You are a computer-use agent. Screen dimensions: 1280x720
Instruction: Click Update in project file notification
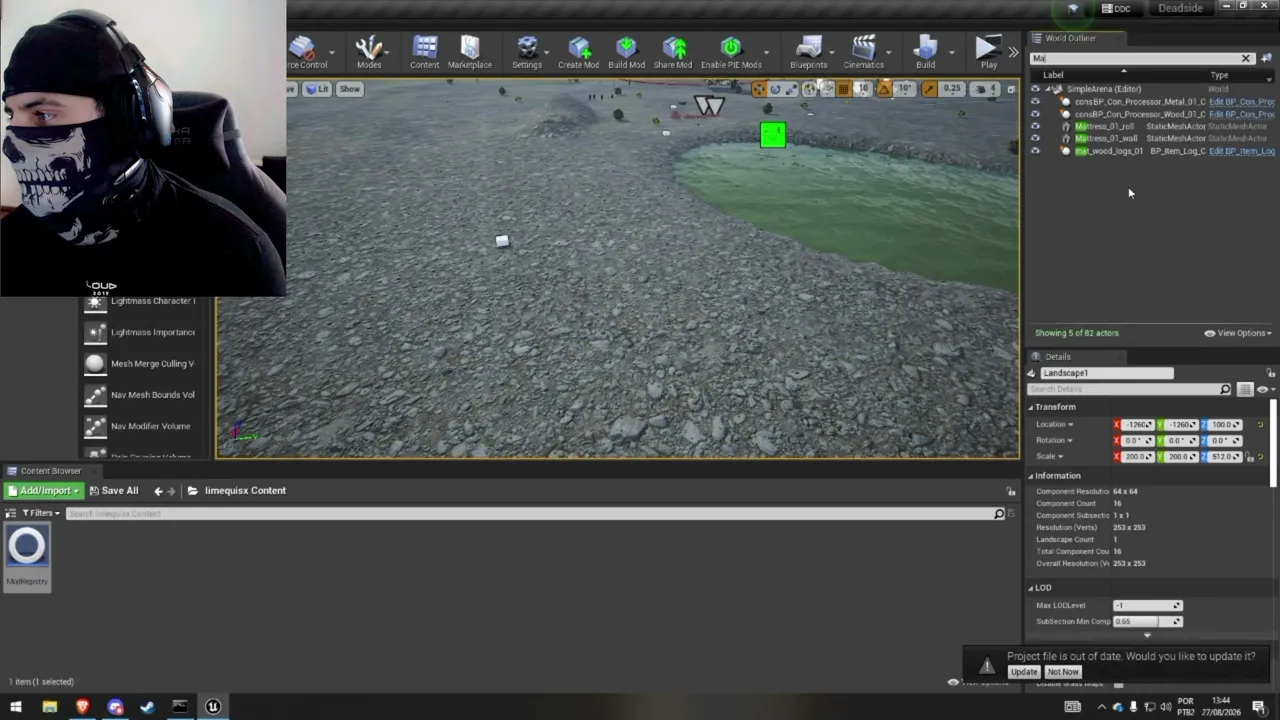click(x=1024, y=672)
